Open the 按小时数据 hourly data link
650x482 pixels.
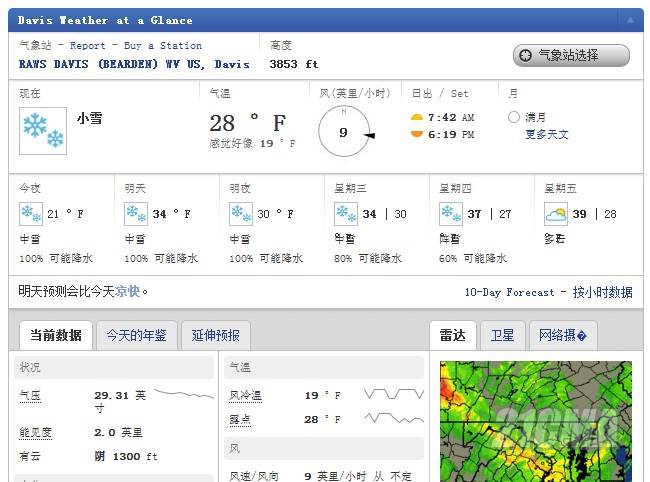click(x=602, y=292)
